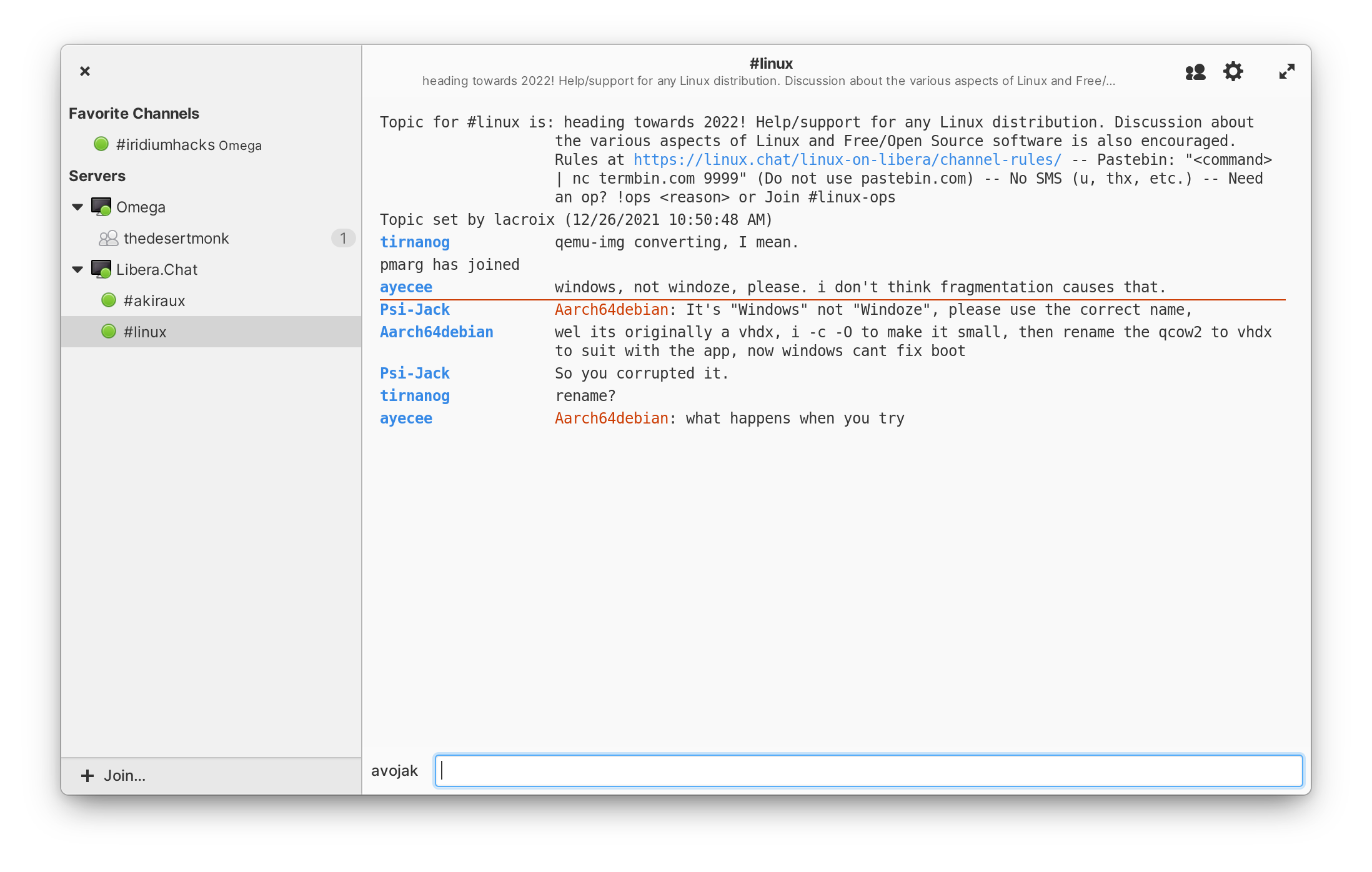Screen dimensions: 1372x872
Task: Open thedesertmonk private conversation
Action: click(x=176, y=238)
